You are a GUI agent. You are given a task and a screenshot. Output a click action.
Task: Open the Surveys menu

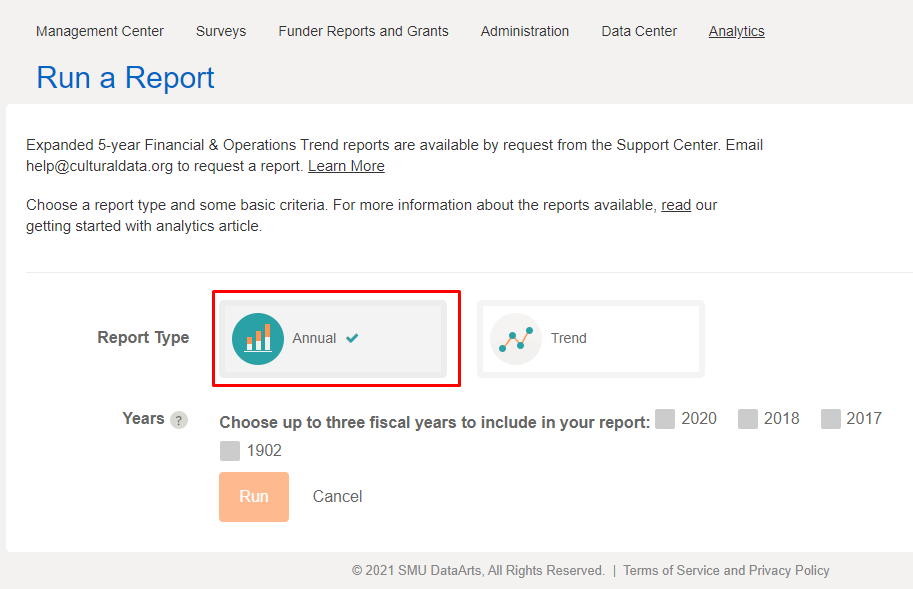pos(221,31)
